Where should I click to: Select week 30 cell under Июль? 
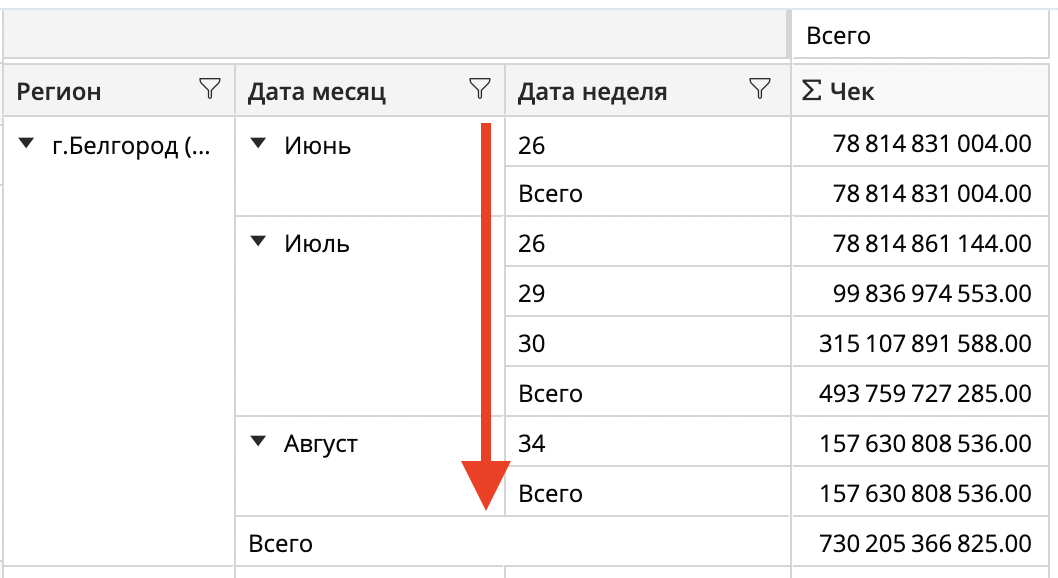tap(532, 343)
